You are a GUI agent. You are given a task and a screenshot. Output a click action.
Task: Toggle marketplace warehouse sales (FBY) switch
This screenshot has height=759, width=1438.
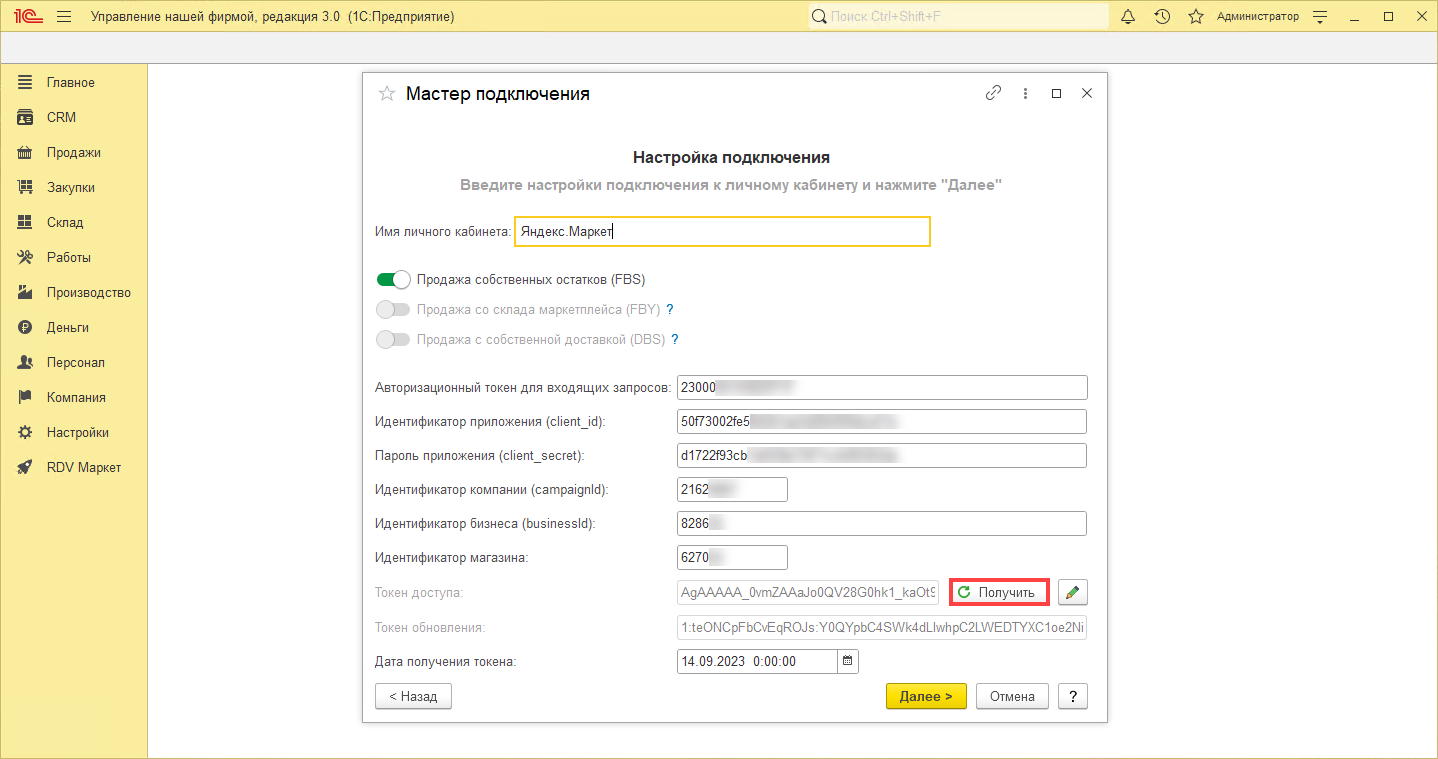pyautogui.click(x=393, y=310)
